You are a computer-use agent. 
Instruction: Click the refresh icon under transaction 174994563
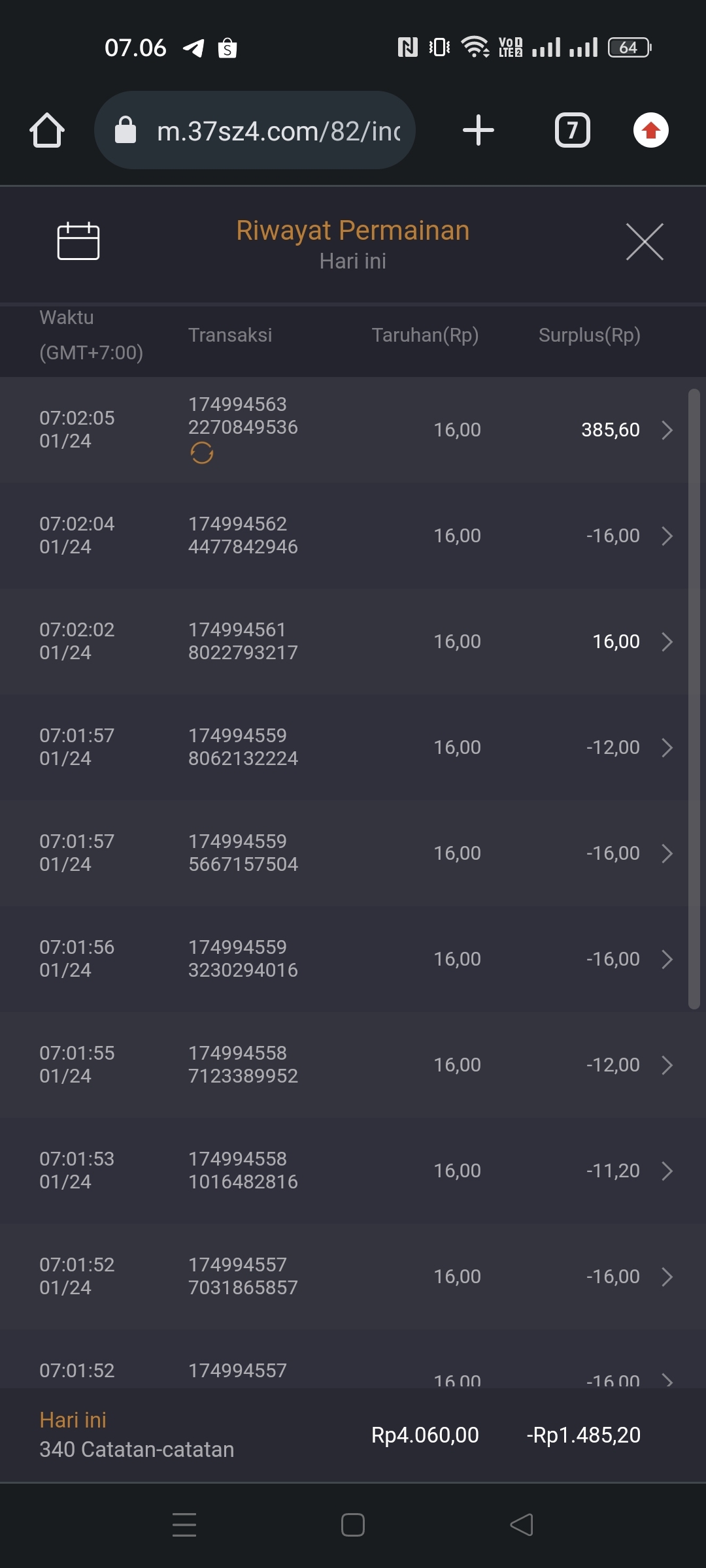pyautogui.click(x=201, y=453)
